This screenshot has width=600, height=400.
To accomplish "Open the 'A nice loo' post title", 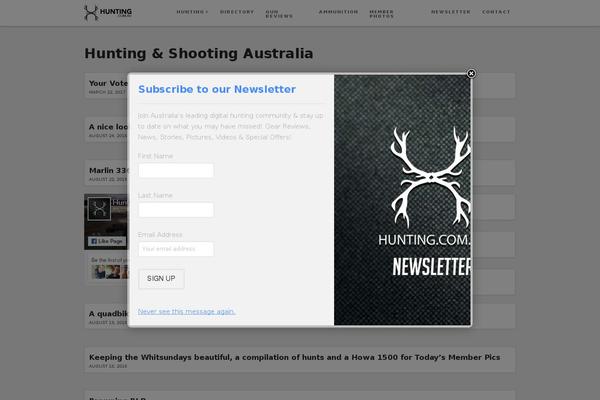I will (x=108, y=127).
